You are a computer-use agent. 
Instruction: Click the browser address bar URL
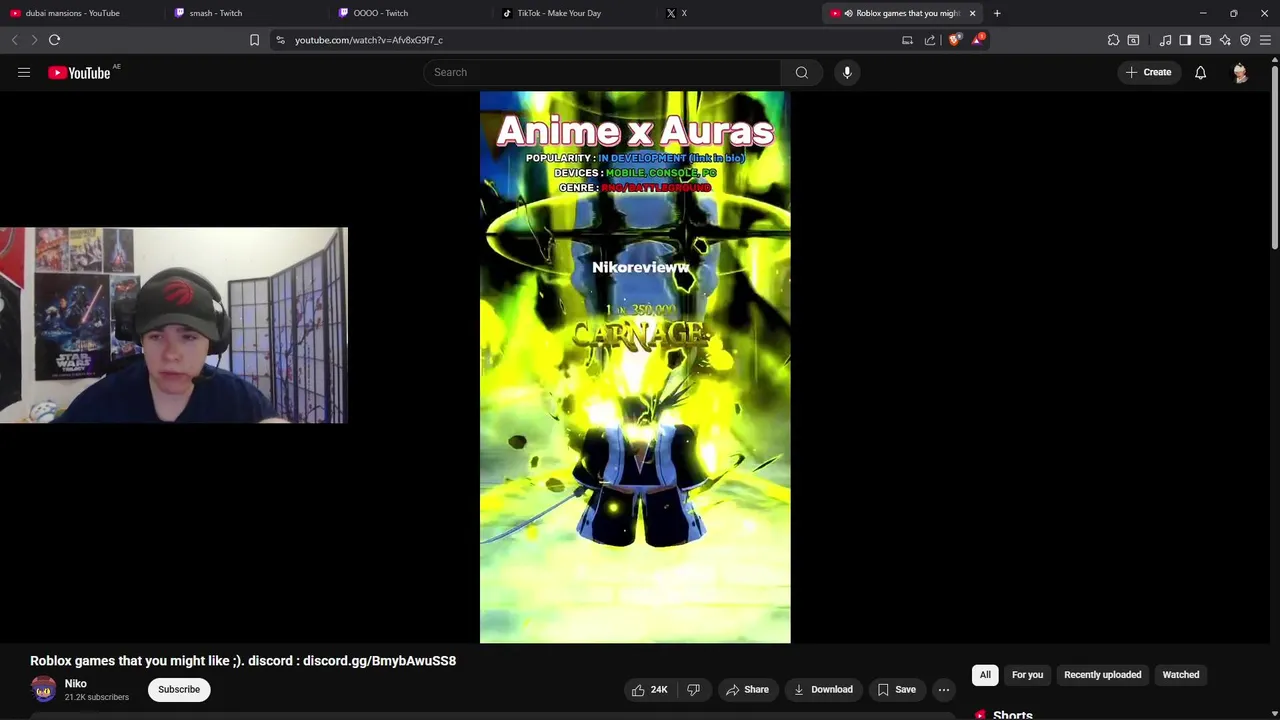click(369, 40)
